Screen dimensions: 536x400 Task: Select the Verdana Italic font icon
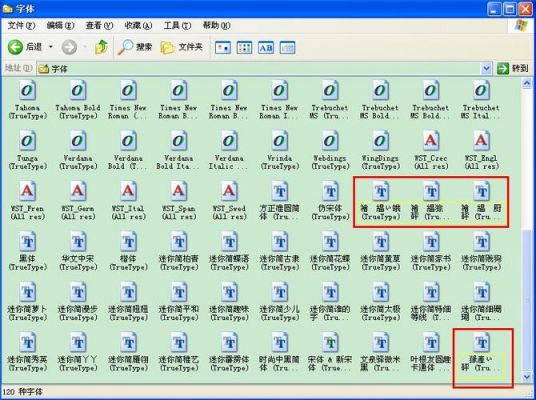coord(229,141)
